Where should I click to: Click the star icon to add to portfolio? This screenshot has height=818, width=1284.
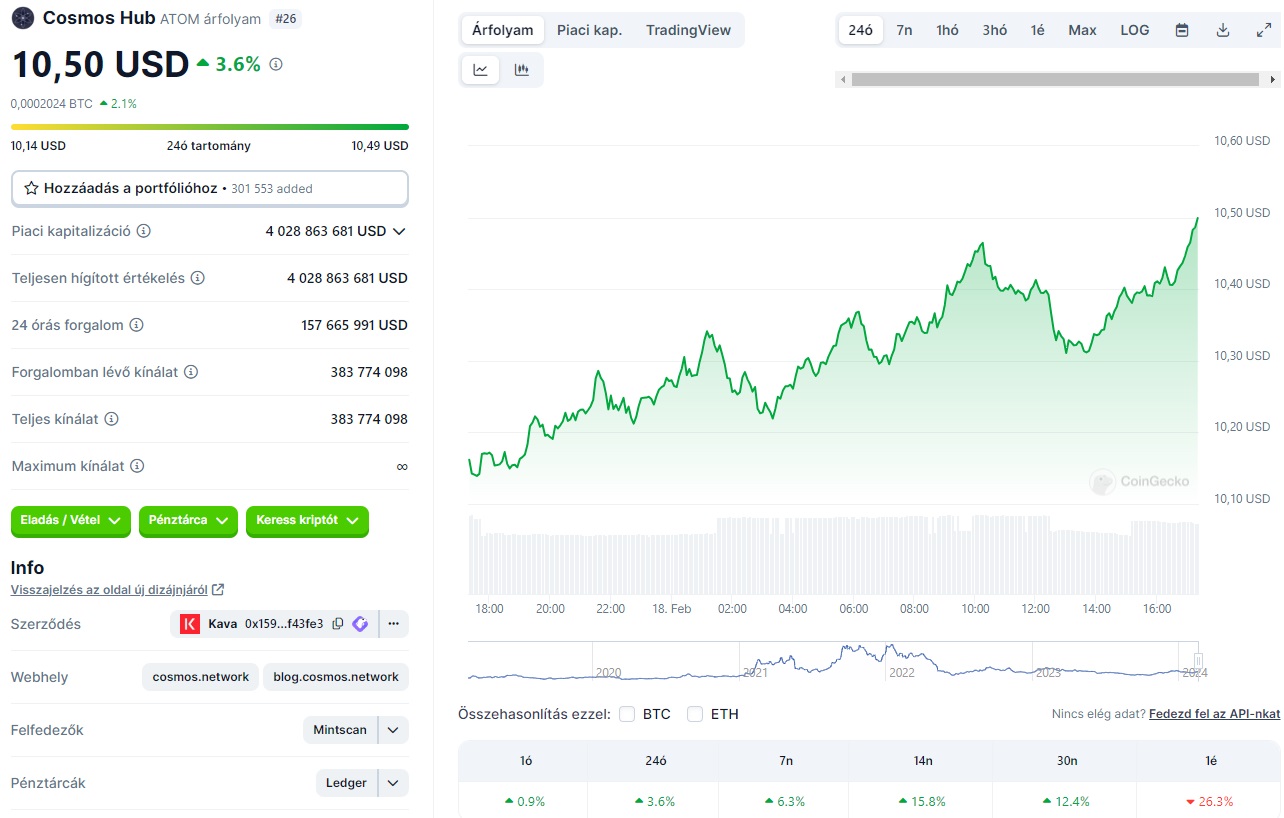click(31, 188)
